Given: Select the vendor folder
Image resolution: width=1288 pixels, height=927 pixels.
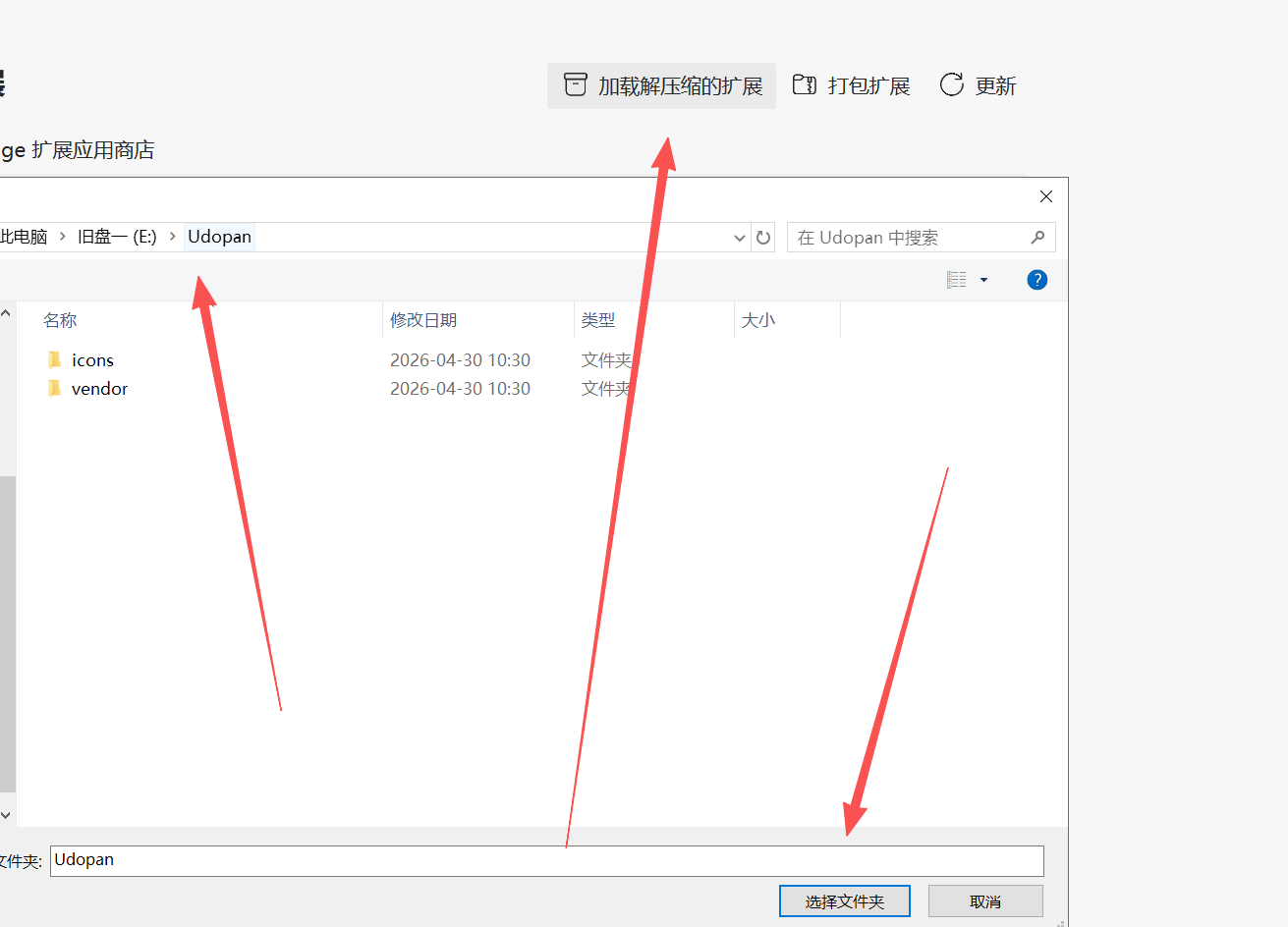Looking at the screenshot, I should pyautogui.click(x=99, y=389).
